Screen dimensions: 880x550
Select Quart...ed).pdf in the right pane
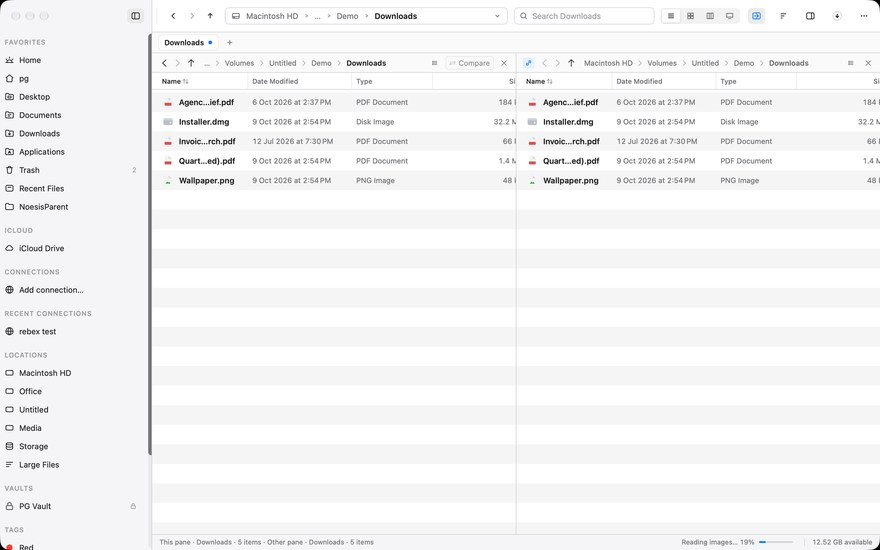[x=698, y=161]
